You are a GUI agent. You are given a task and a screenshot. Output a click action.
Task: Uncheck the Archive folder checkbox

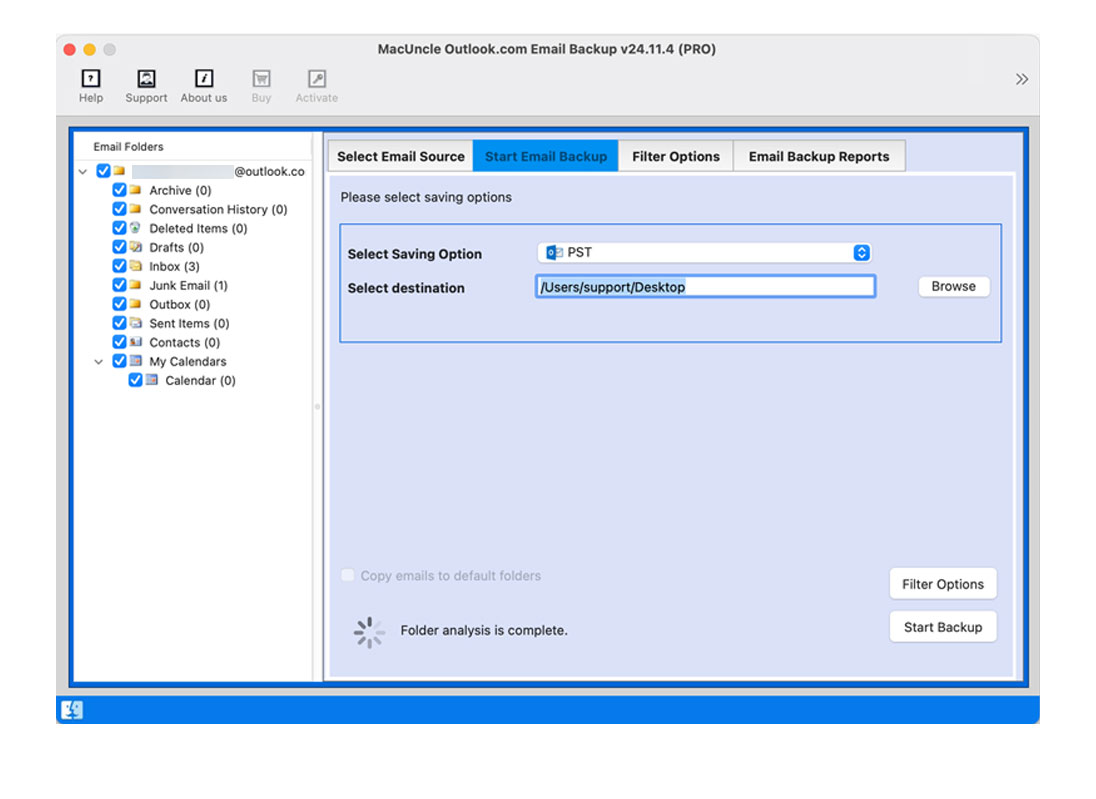pos(120,190)
